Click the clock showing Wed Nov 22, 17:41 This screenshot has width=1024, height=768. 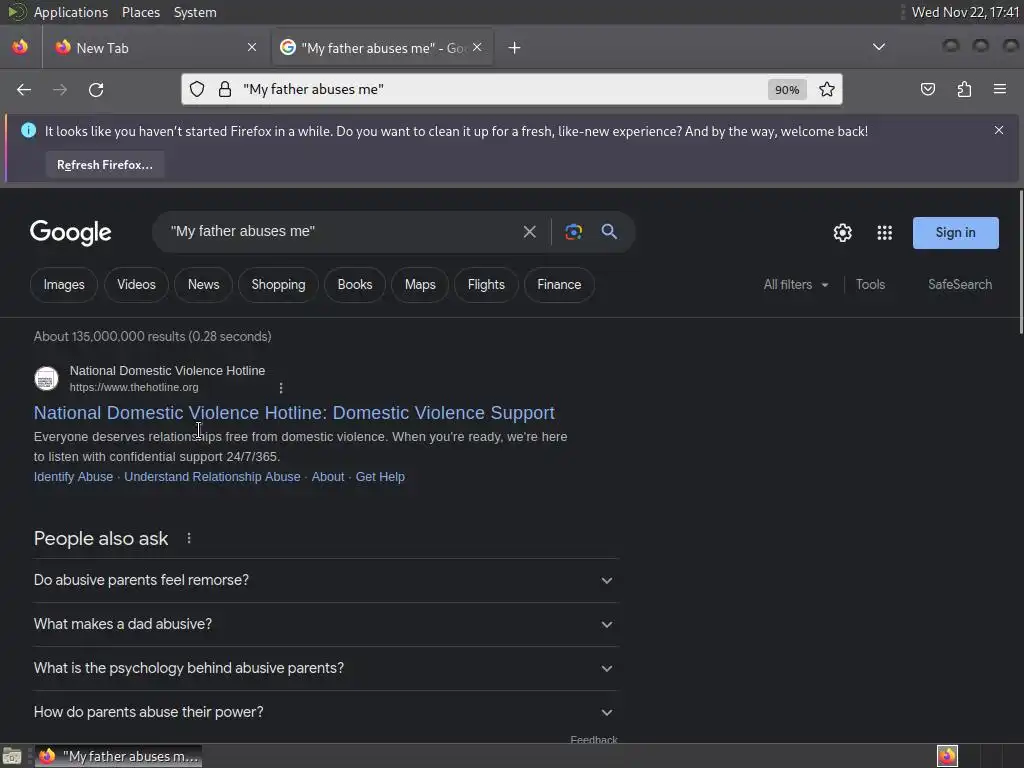(965, 12)
